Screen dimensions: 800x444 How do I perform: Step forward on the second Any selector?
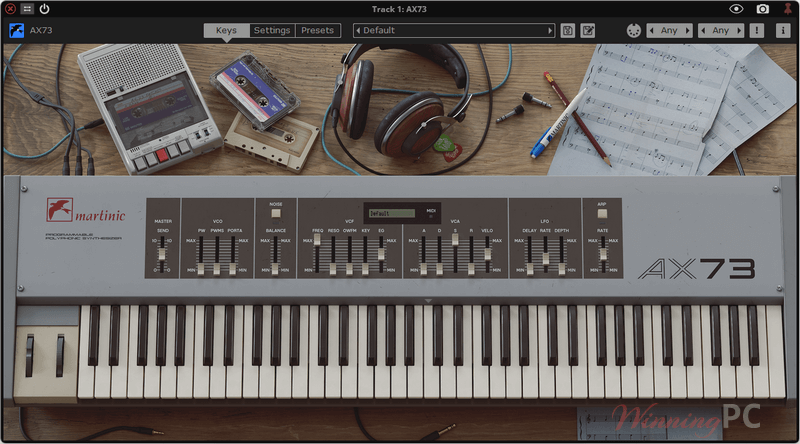(739, 31)
